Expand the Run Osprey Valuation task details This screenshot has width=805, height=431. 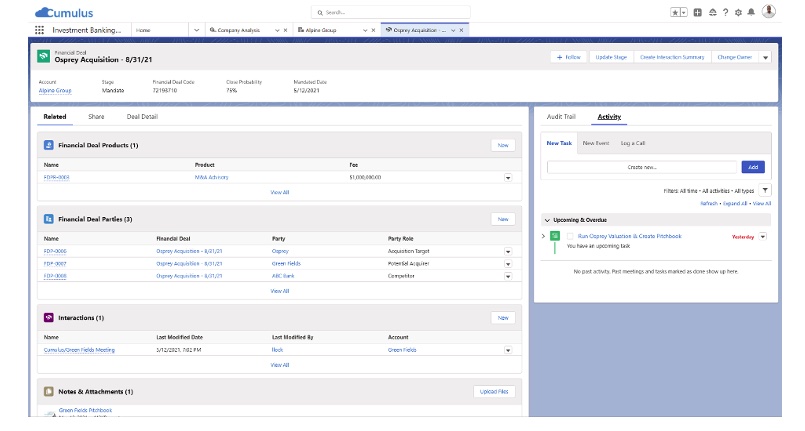tap(543, 236)
